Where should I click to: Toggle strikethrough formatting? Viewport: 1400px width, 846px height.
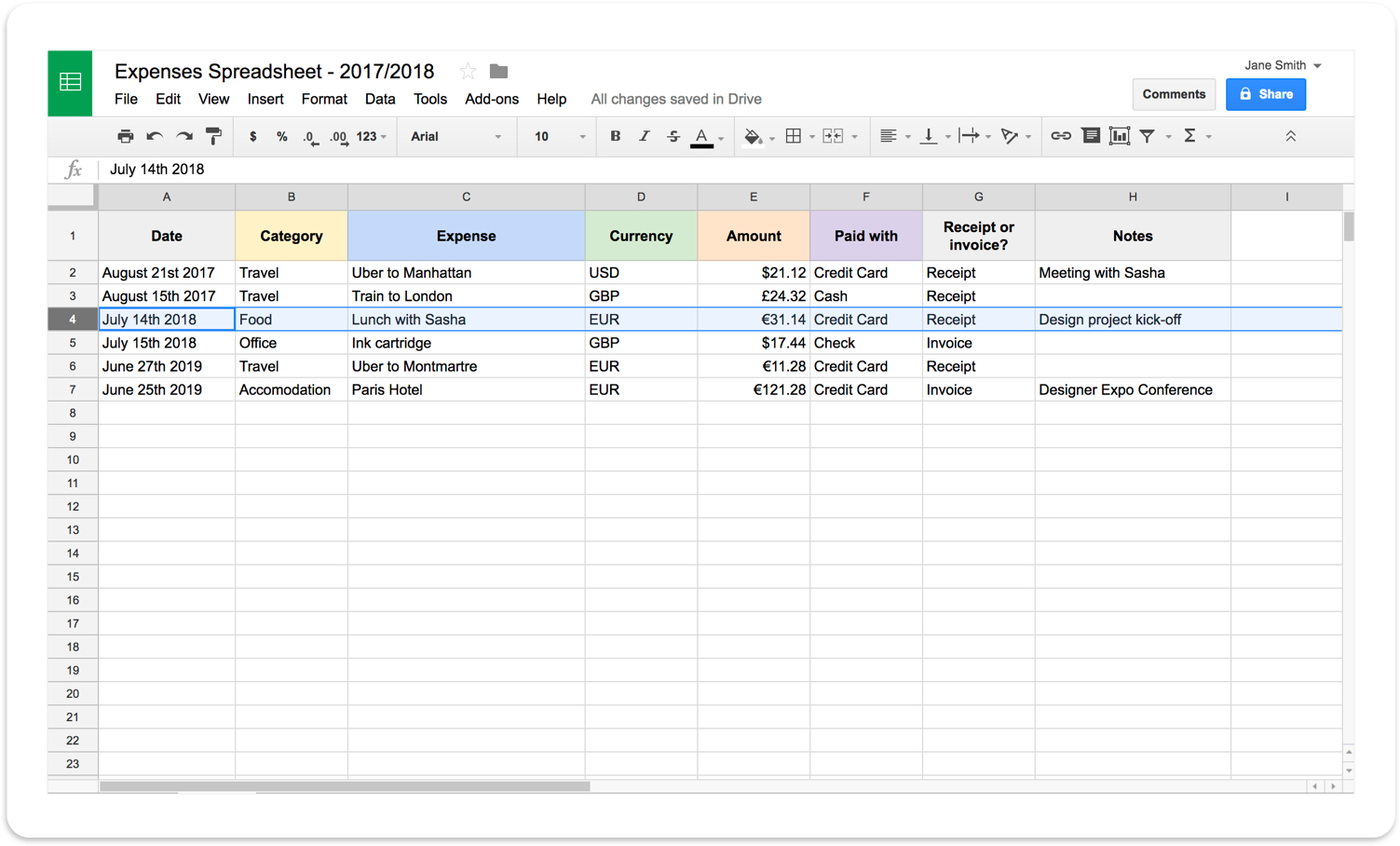tap(673, 136)
